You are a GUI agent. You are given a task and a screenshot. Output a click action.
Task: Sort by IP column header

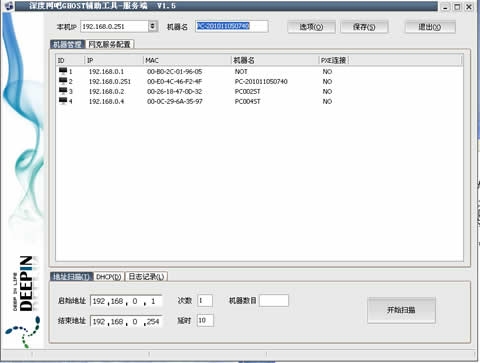point(114,60)
